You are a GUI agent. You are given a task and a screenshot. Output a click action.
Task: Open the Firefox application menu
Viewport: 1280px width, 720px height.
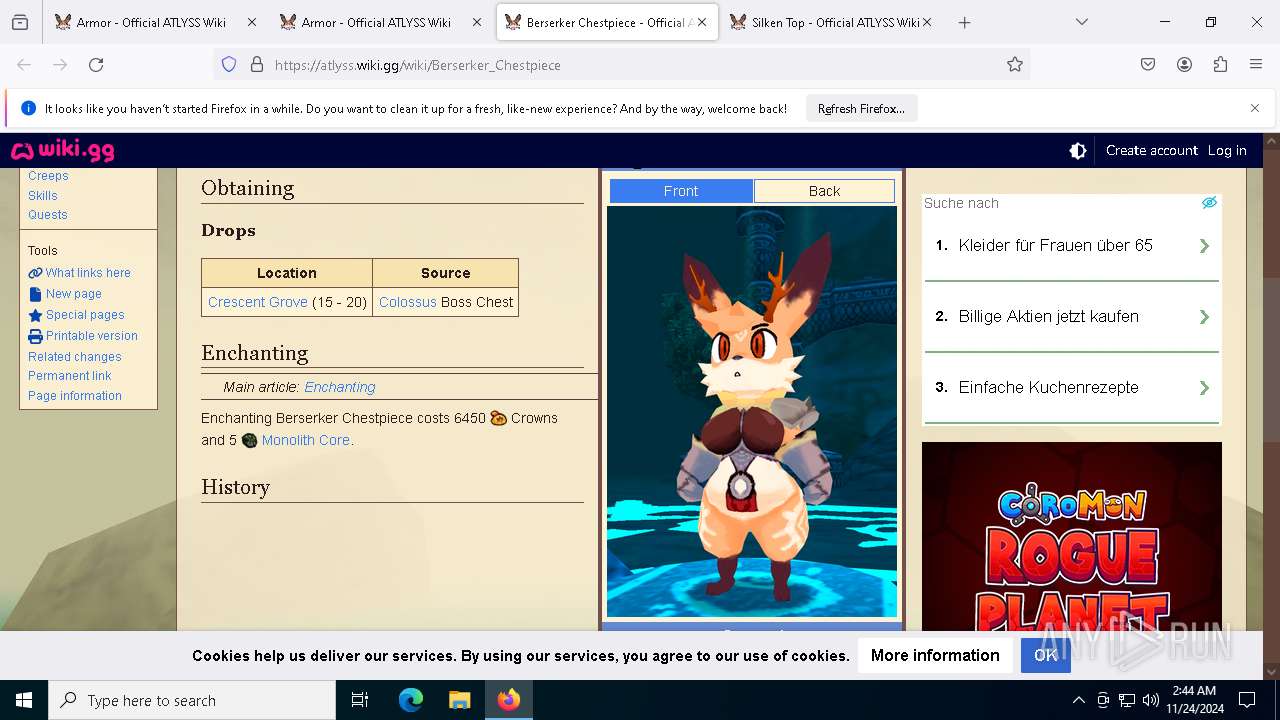tap(1256, 65)
